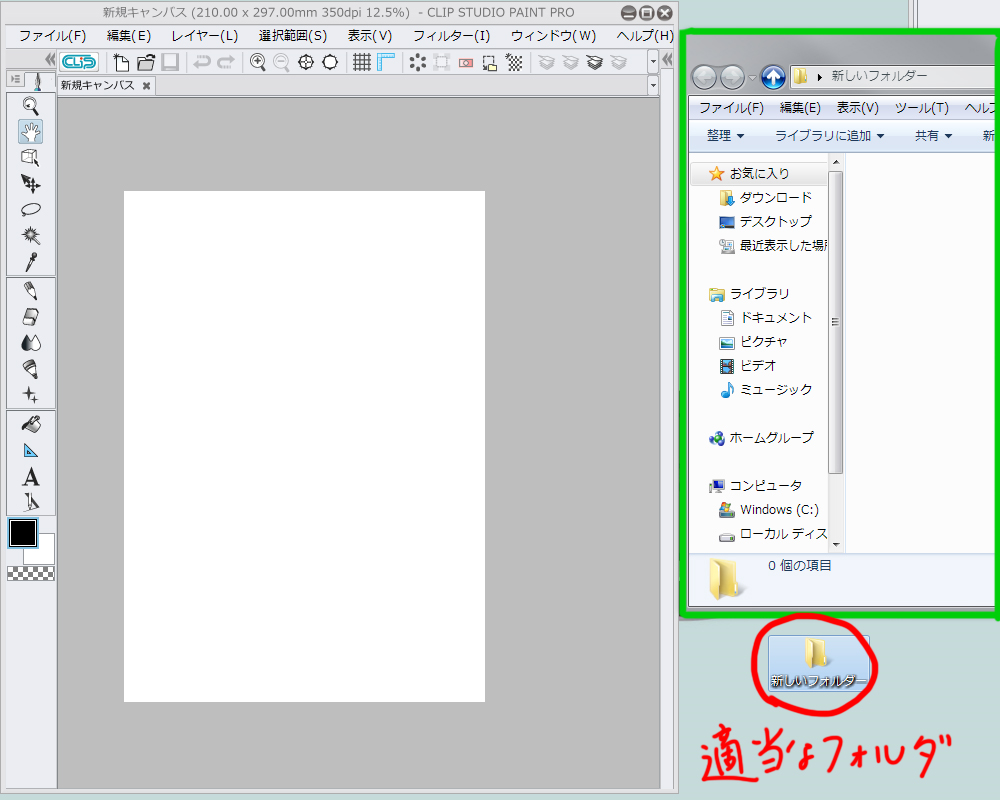Close the 新規キャンバス canvas tab
Viewport: 1000px width, 800px height.
point(146,86)
